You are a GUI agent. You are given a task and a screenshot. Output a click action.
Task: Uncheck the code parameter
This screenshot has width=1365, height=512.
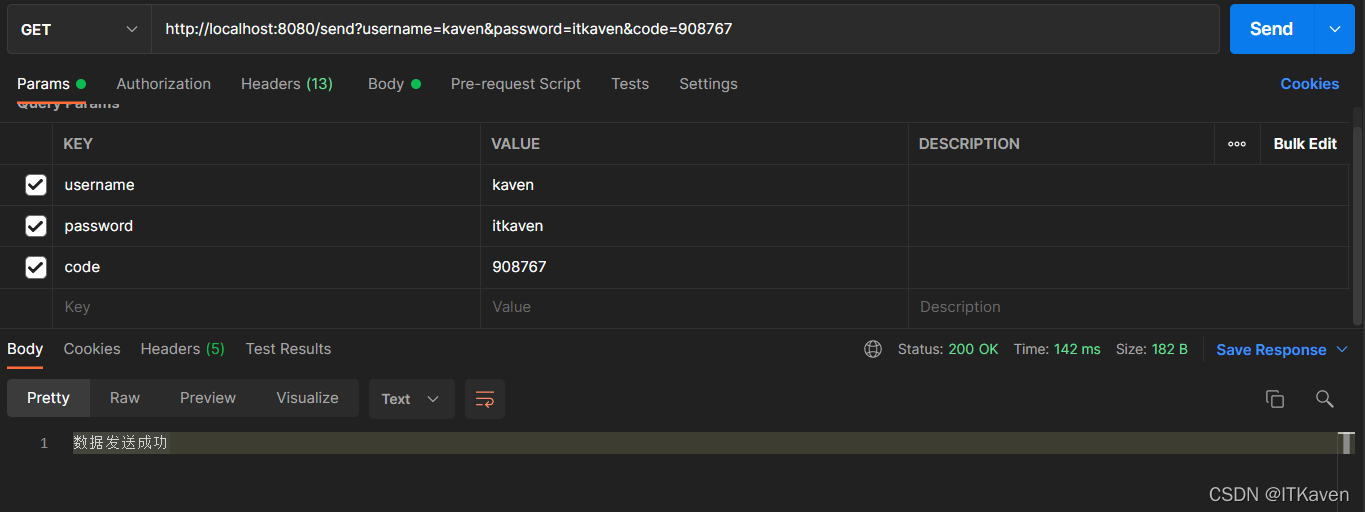click(x=36, y=267)
